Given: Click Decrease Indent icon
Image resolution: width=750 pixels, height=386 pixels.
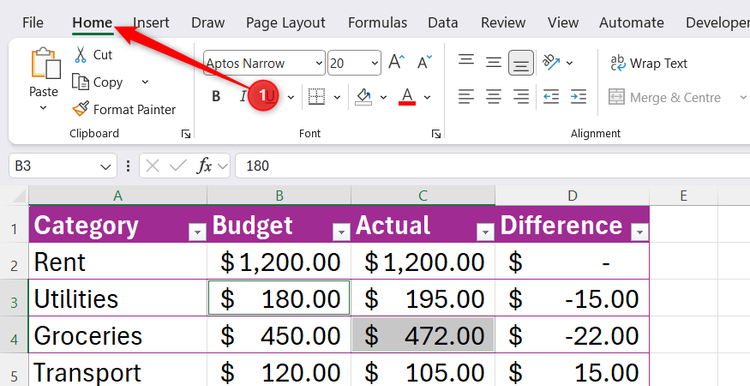Looking at the screenshot, I should tap(551, 97).
